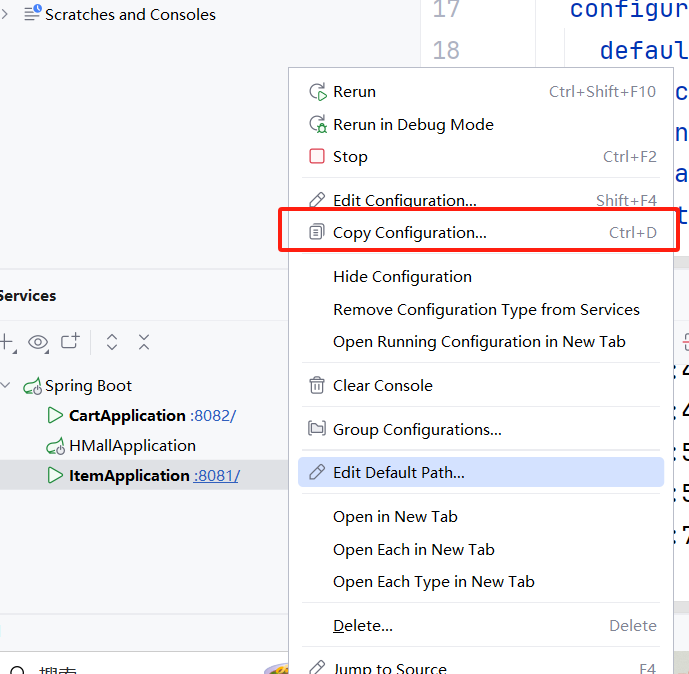This screenshot has width=689, height=674.
Task: Click line number 17 in gutter
Action: [x=446, y=9]
